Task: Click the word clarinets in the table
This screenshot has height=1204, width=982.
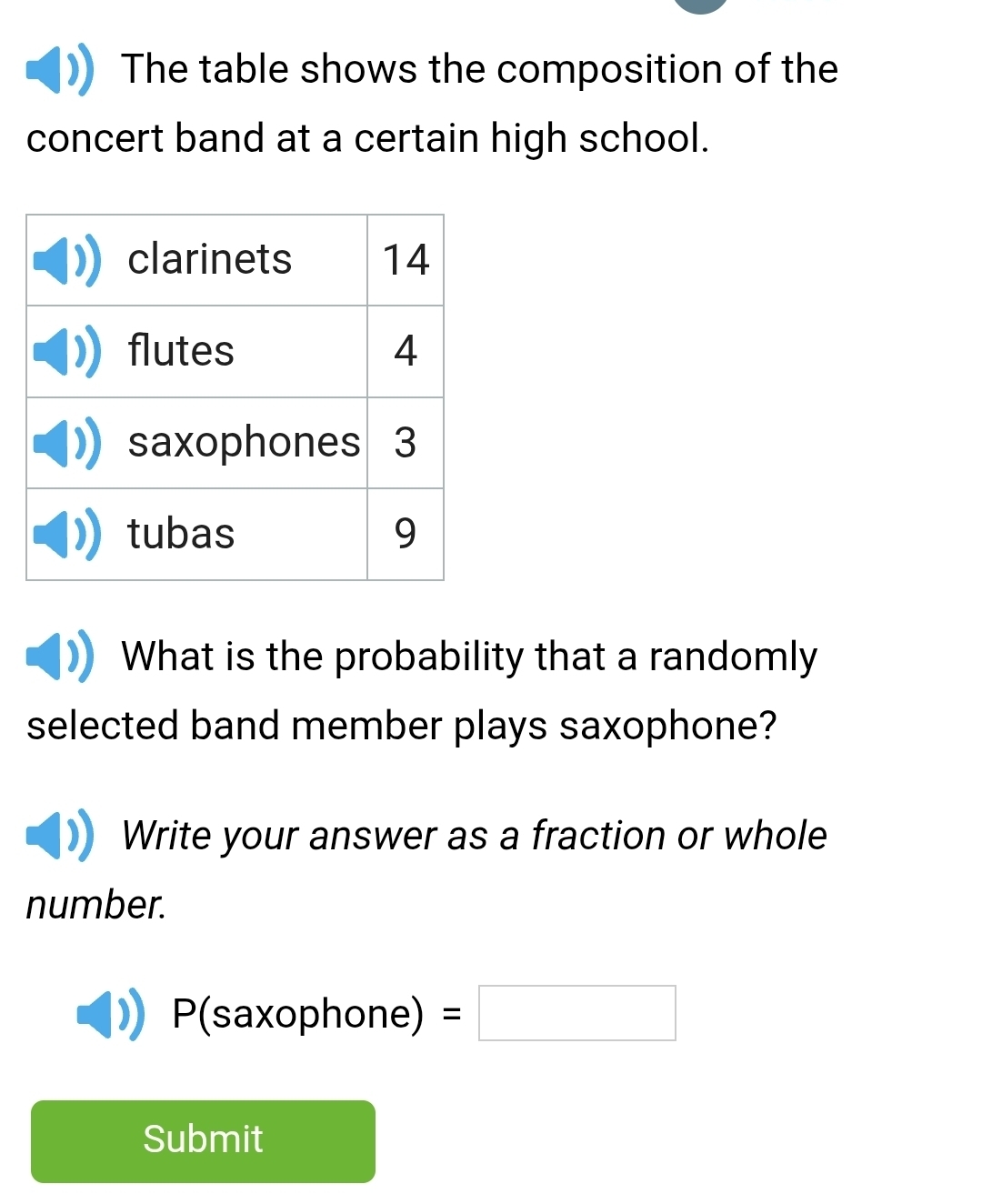Action: click(210, 260)
